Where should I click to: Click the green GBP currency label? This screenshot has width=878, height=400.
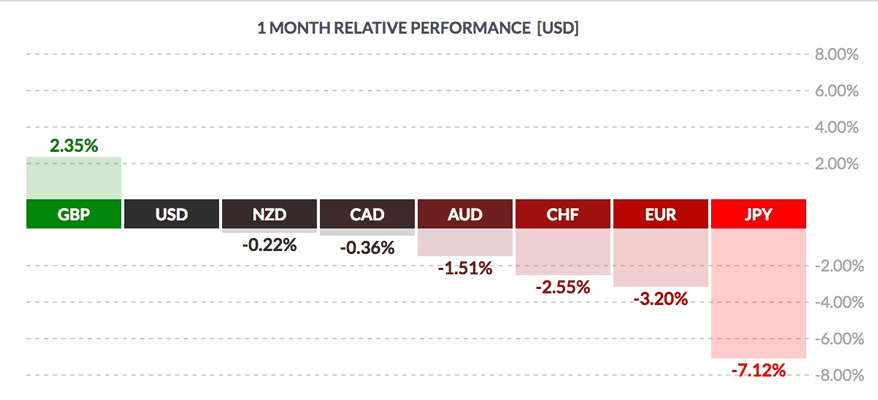tap(73, 213)
